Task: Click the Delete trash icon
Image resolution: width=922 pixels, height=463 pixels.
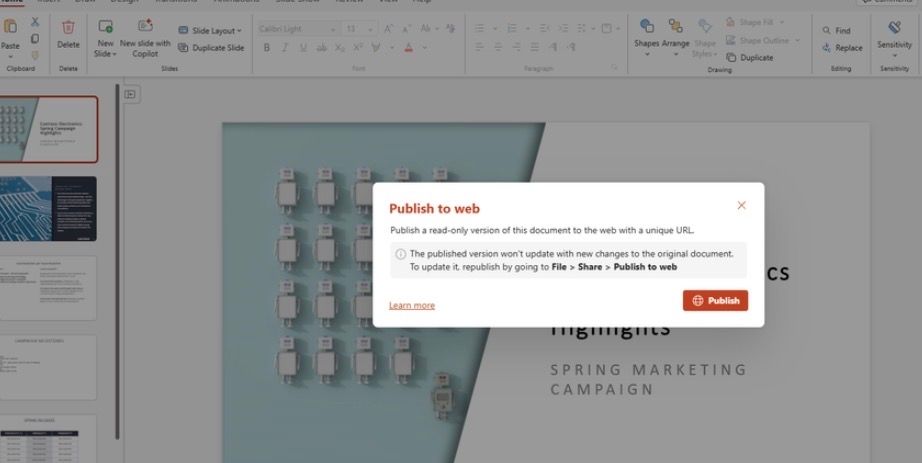Action: click(68, 27)
